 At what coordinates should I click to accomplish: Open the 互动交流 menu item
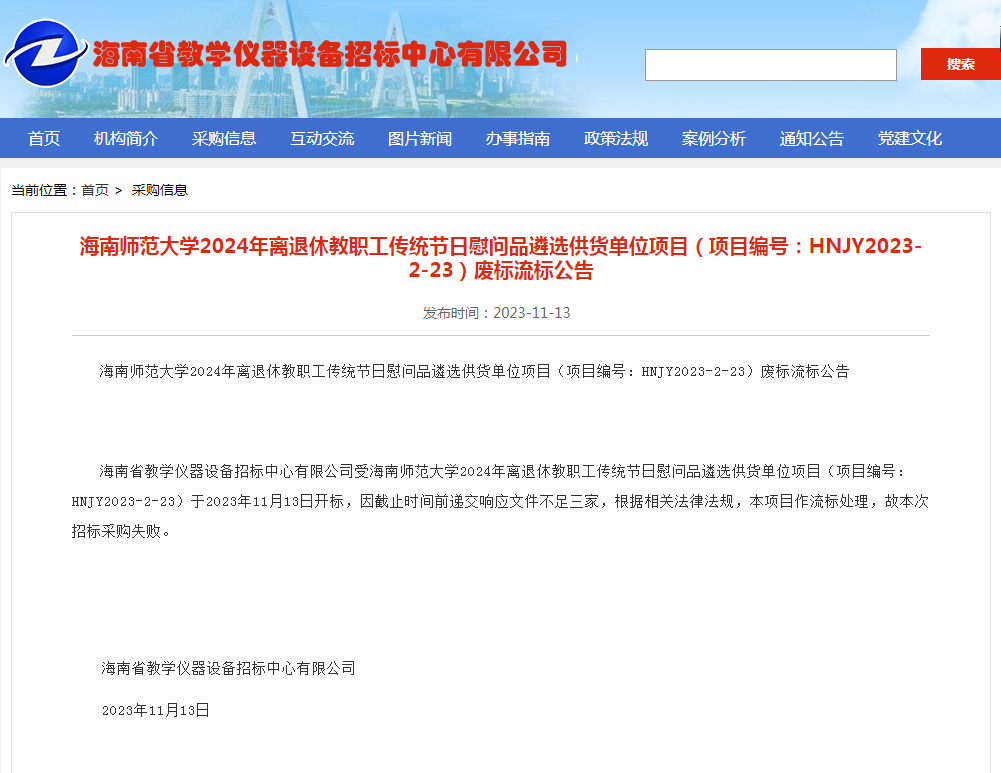pos(322,139)
